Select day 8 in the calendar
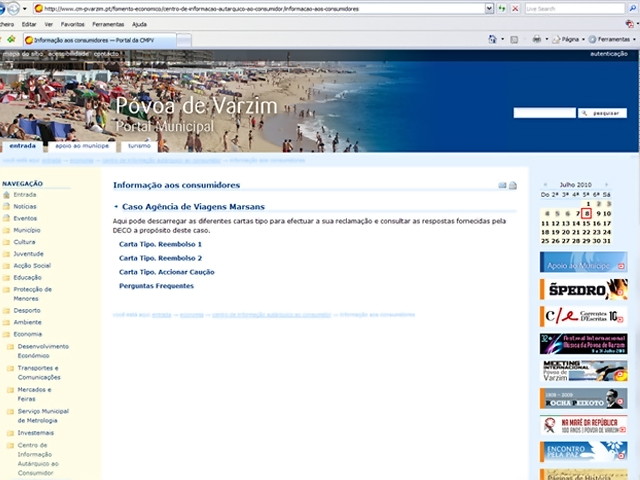 click(587, 213)
